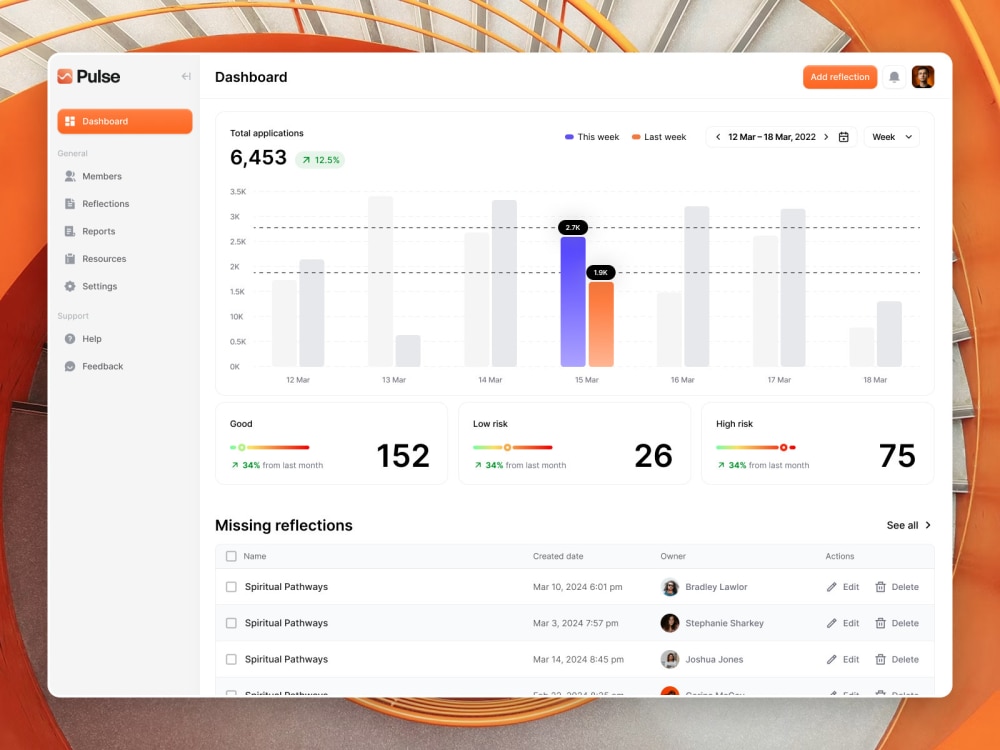This screenshot has width=1000, height=750.
Task: Sort table by Owner column
Action: pos(673,556)
